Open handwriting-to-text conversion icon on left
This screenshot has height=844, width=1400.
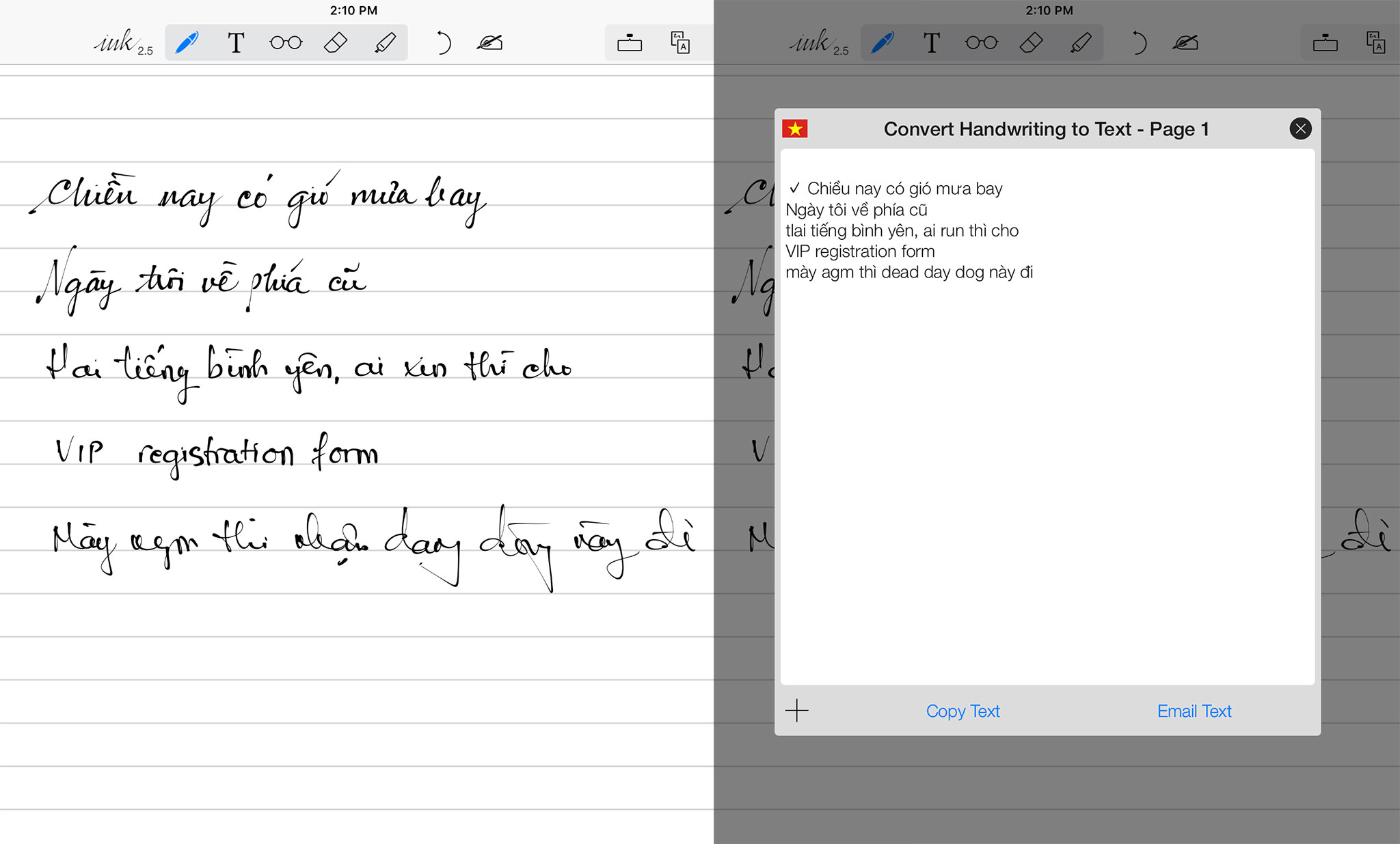coord(679,43)
